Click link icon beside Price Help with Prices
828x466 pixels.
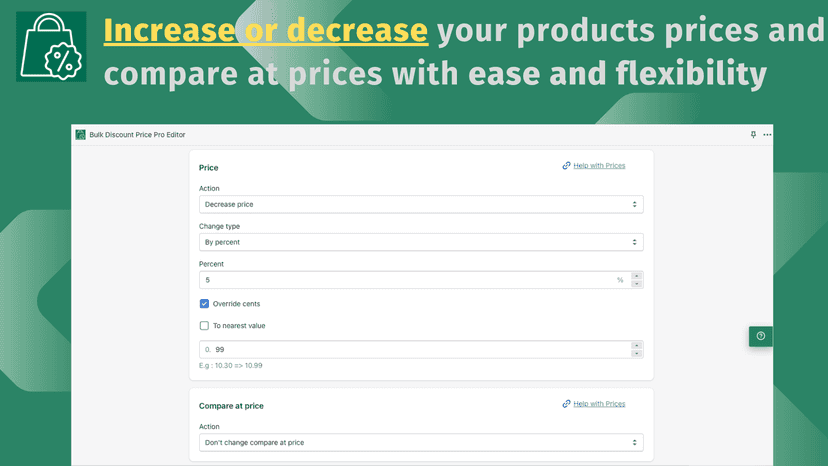click(x=566, y=165)
